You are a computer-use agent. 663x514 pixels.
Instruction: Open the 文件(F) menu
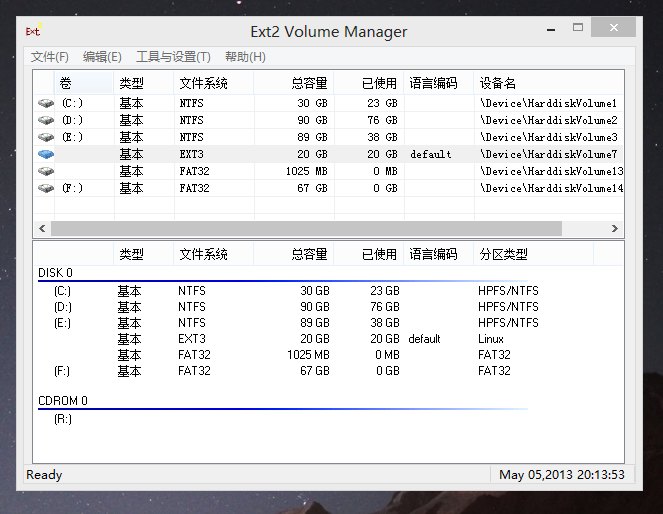[49, 57]
